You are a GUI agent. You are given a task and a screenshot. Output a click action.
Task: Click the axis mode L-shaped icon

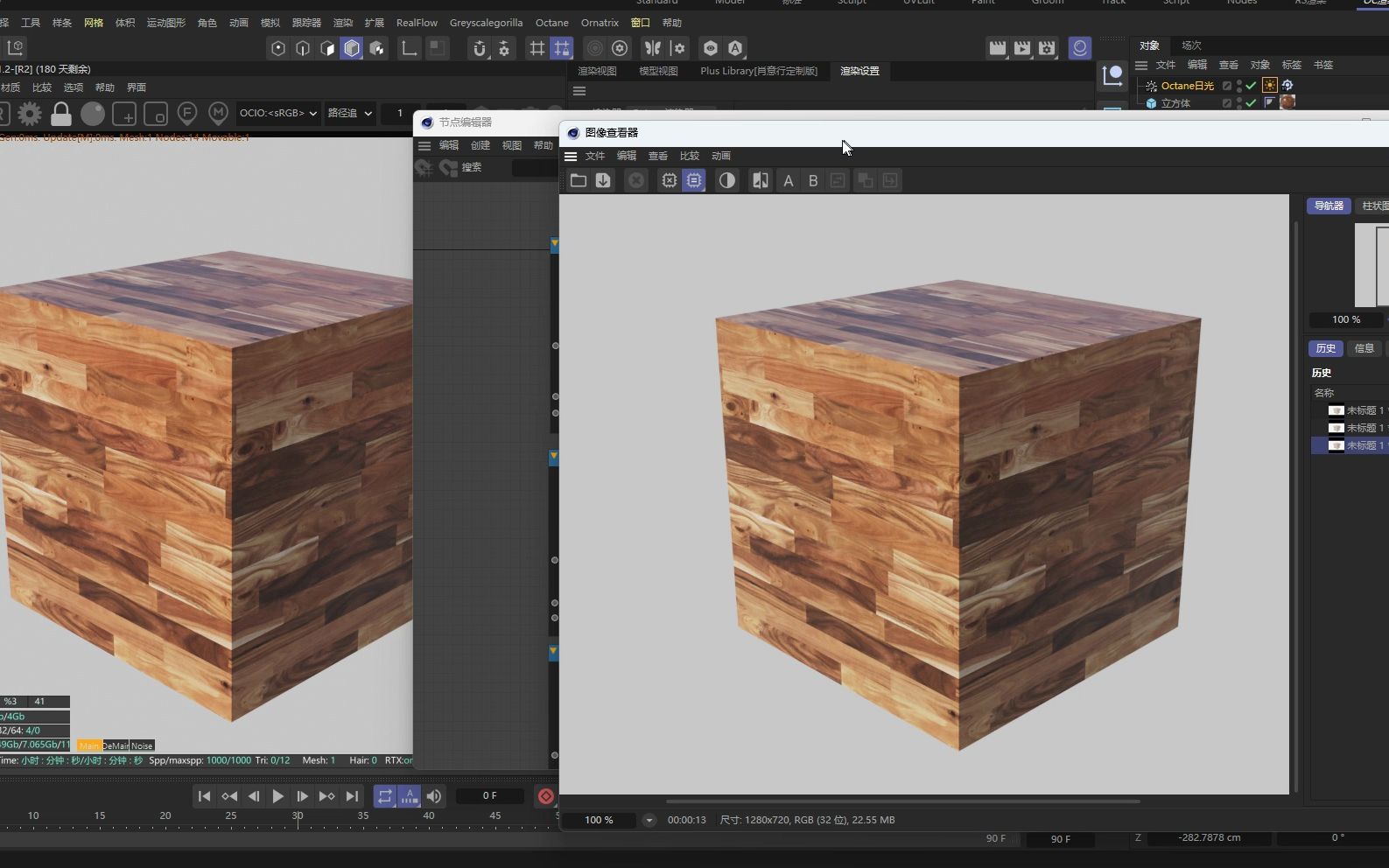409,48
